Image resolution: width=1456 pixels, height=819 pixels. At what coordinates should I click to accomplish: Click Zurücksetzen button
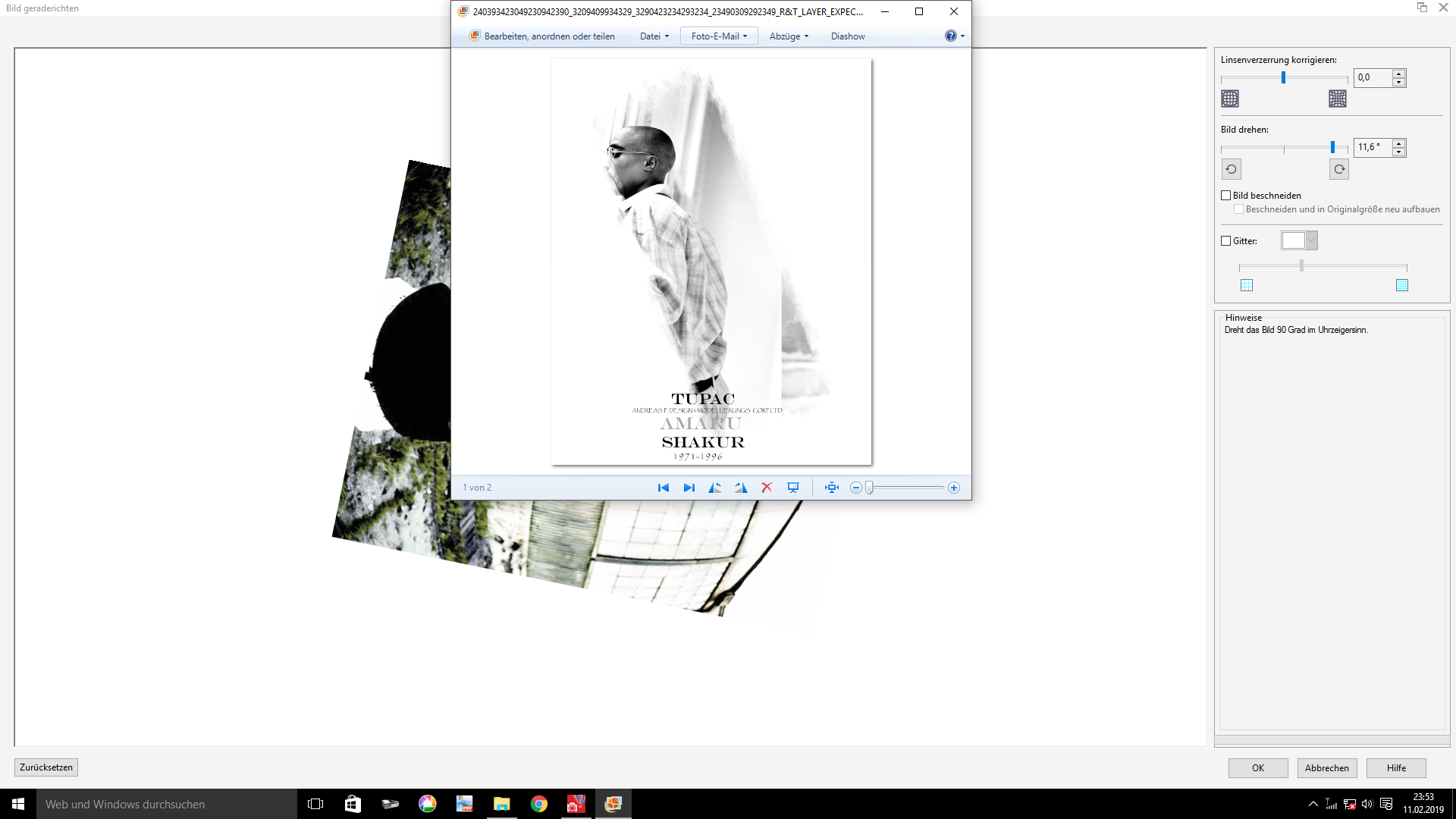[46, 767]
